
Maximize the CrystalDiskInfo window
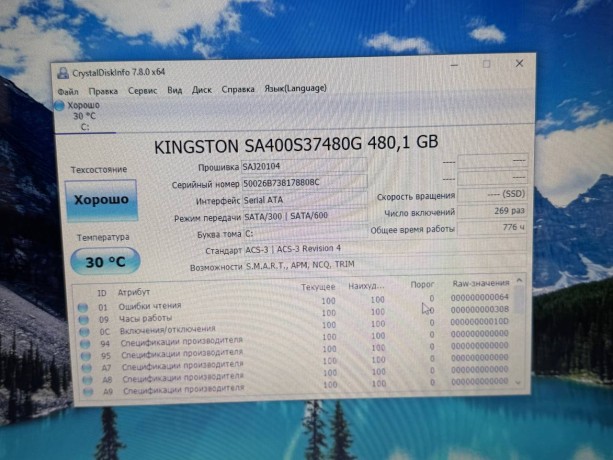click(x=486, y=64)
